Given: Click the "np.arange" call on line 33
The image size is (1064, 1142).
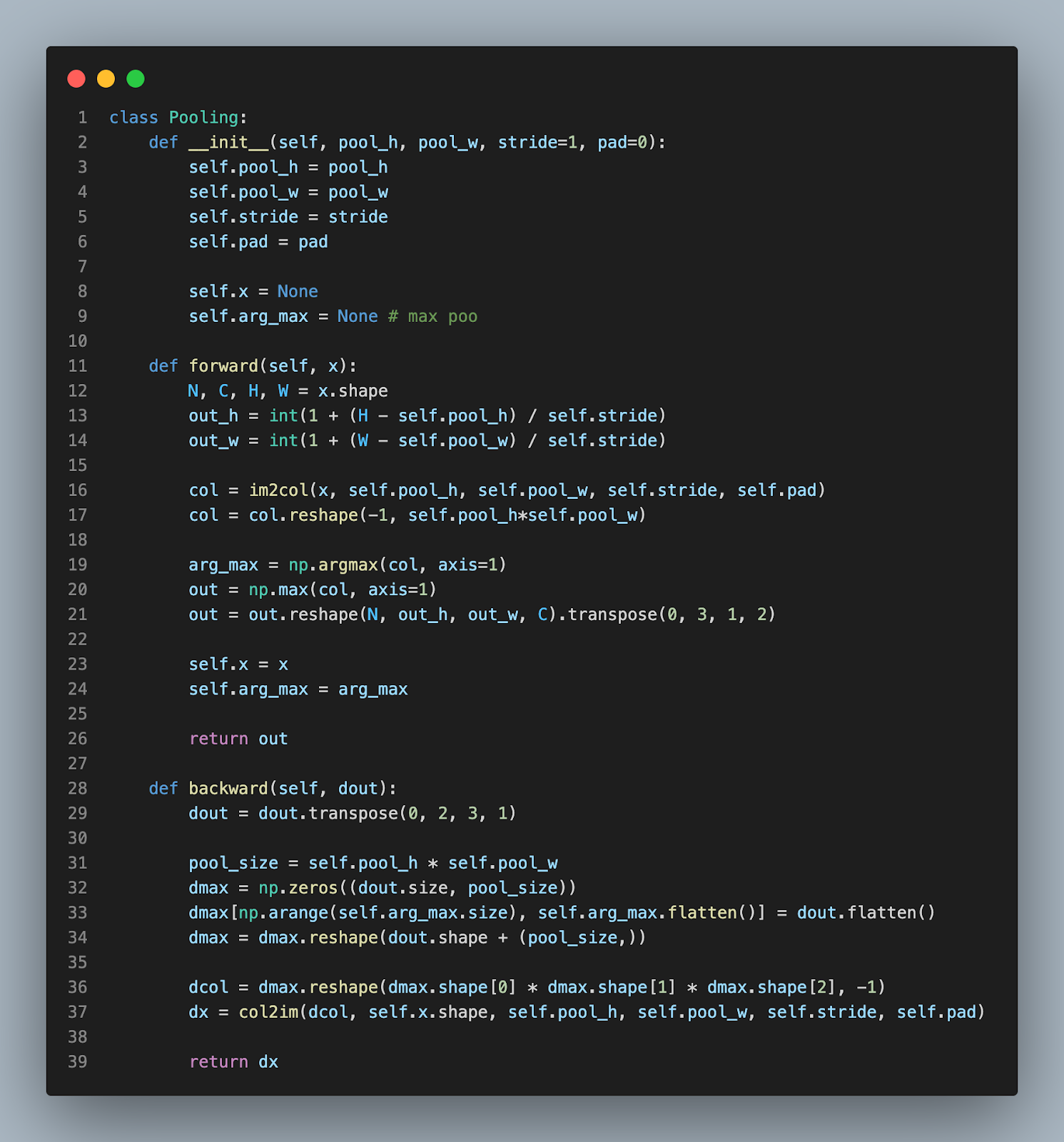Looking at the screenshot, I should 283,913.
